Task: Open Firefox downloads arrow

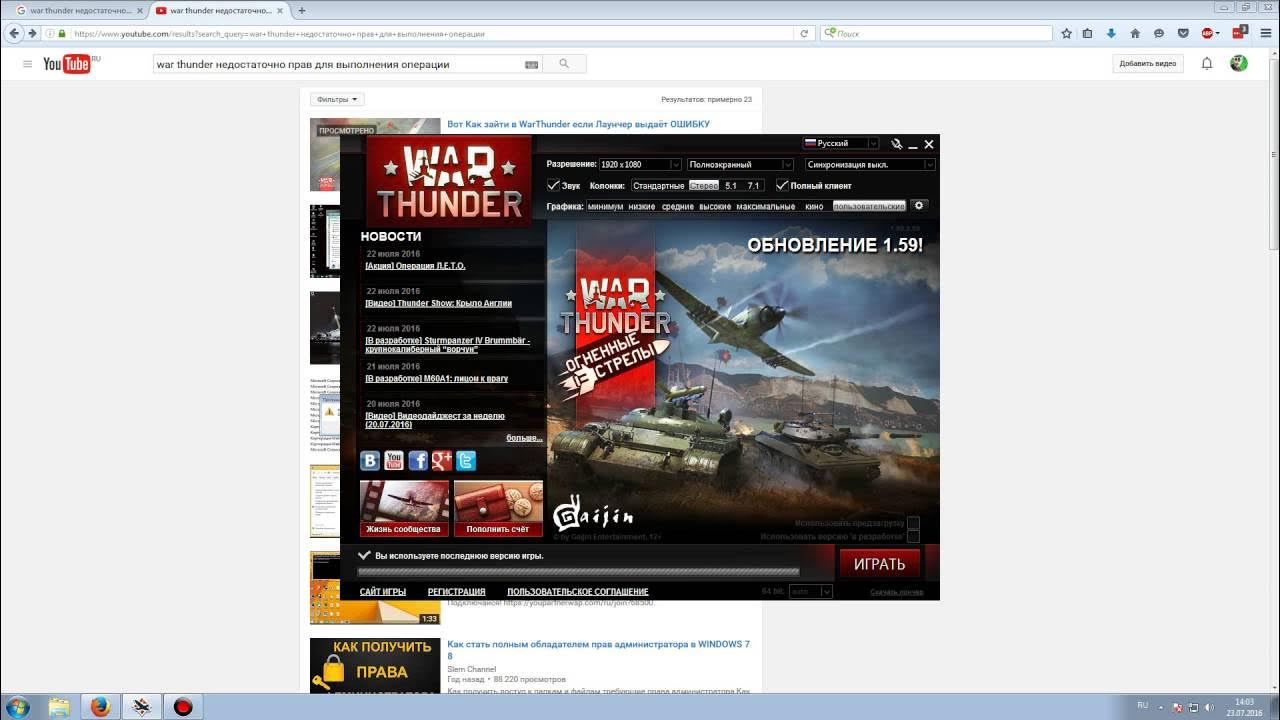Action: (x=1111, y=33)
